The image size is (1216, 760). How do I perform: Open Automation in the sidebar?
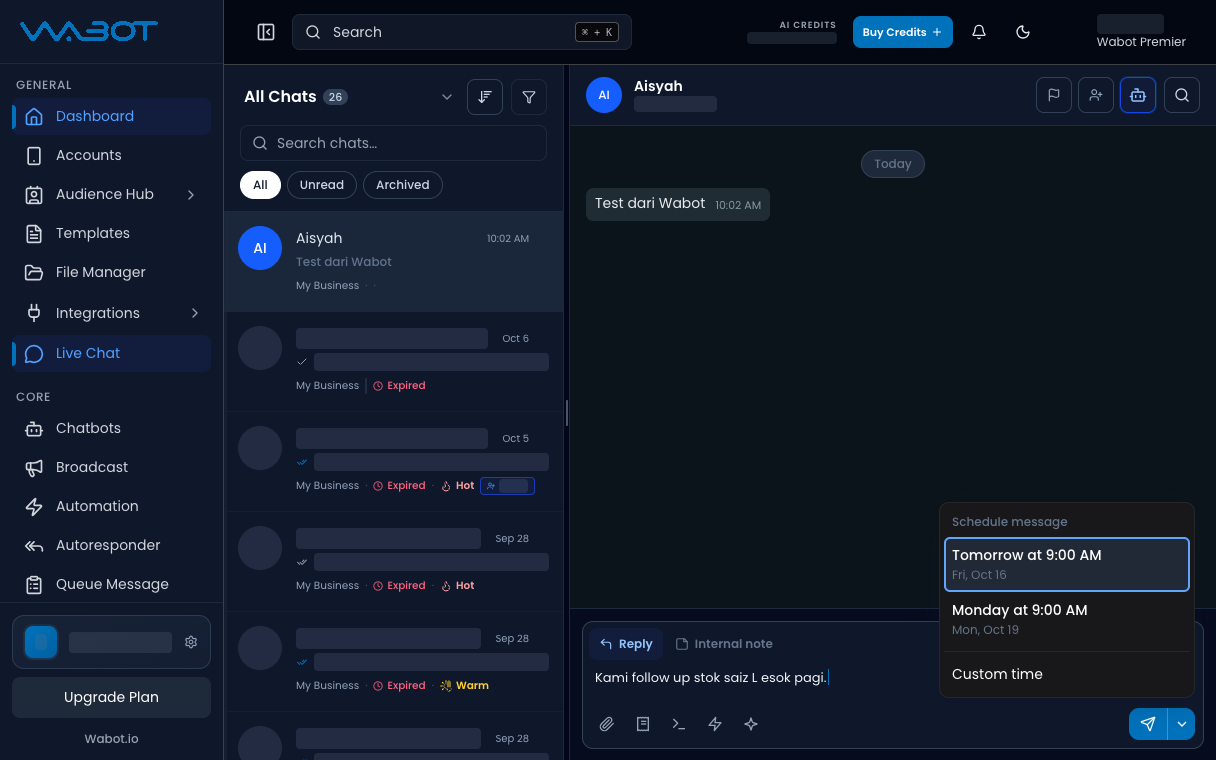[111, 506]
